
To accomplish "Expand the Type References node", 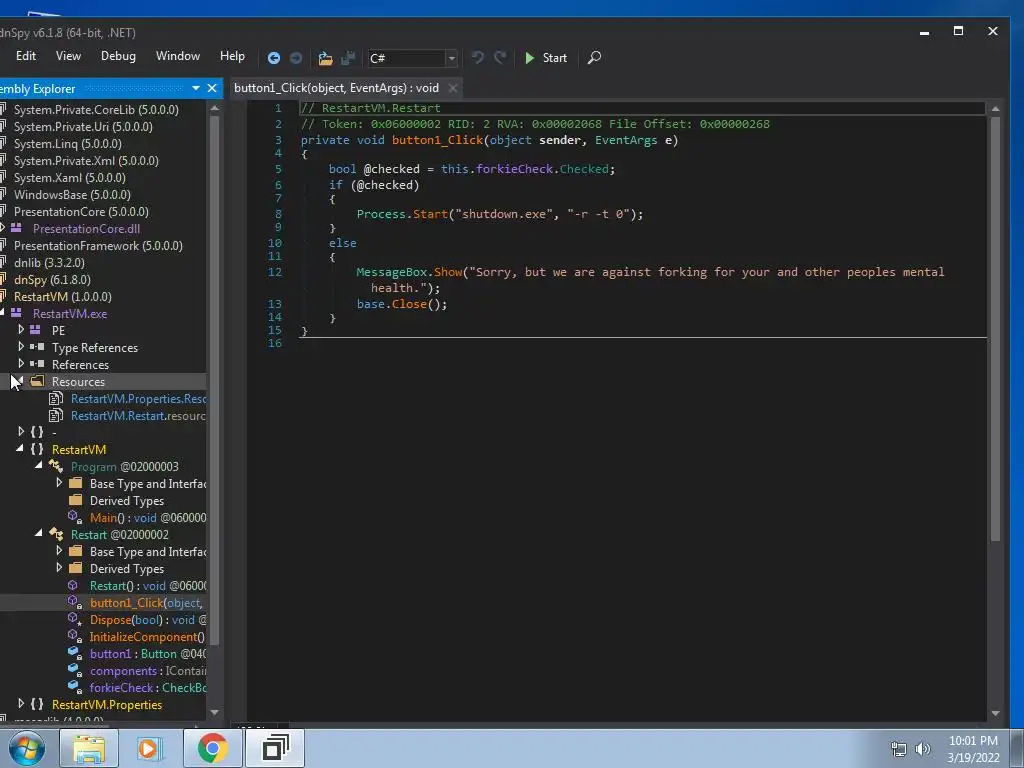I will tap(21, 347).
